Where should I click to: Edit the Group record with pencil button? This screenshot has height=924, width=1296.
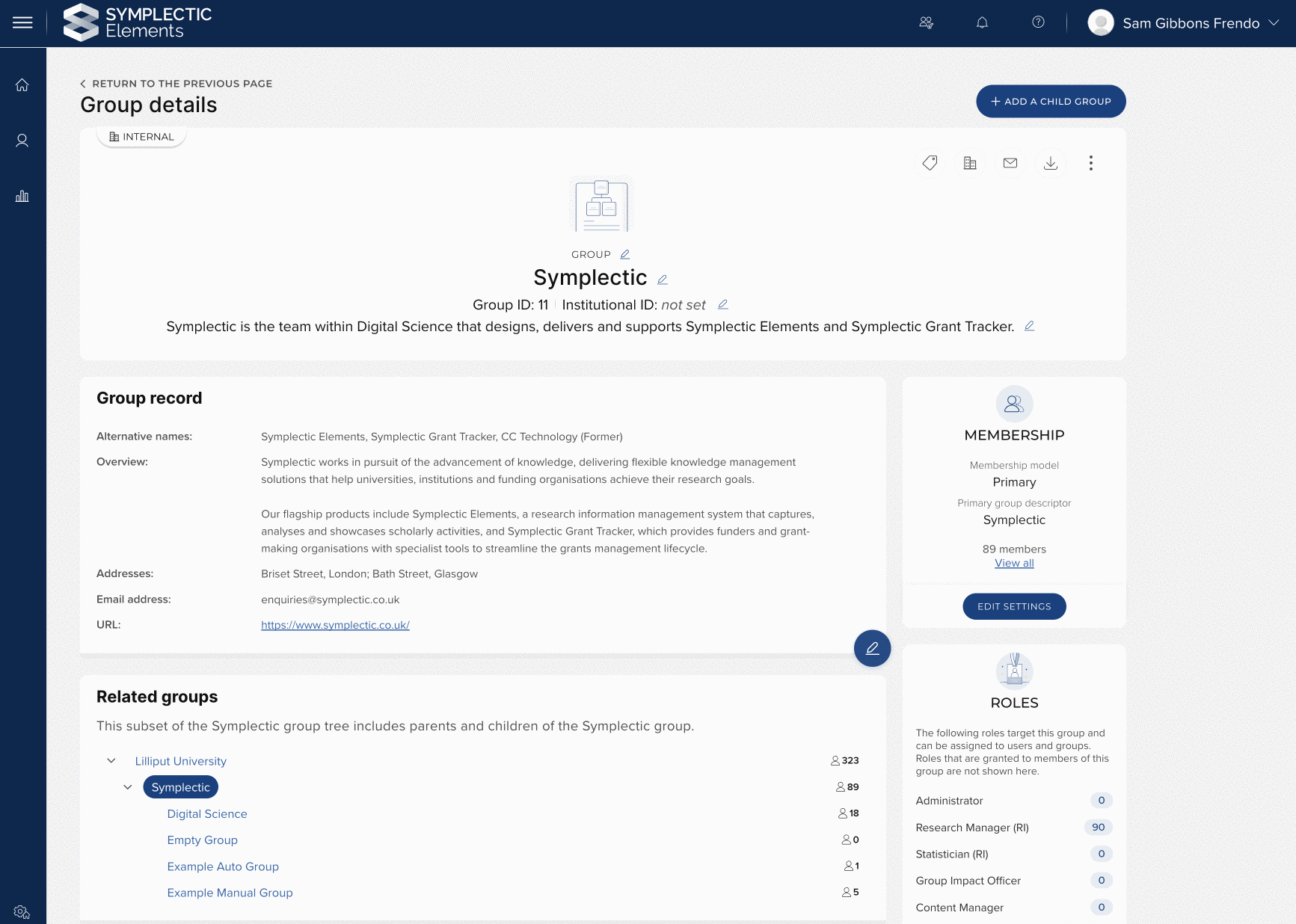(872, 648)
